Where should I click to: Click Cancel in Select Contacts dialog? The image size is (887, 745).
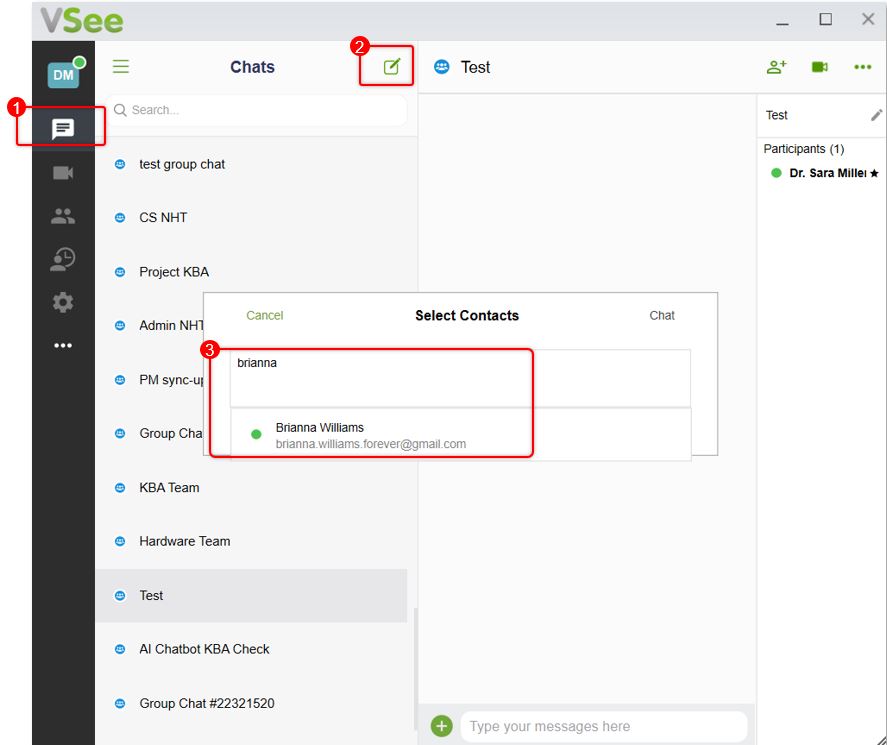265,316
